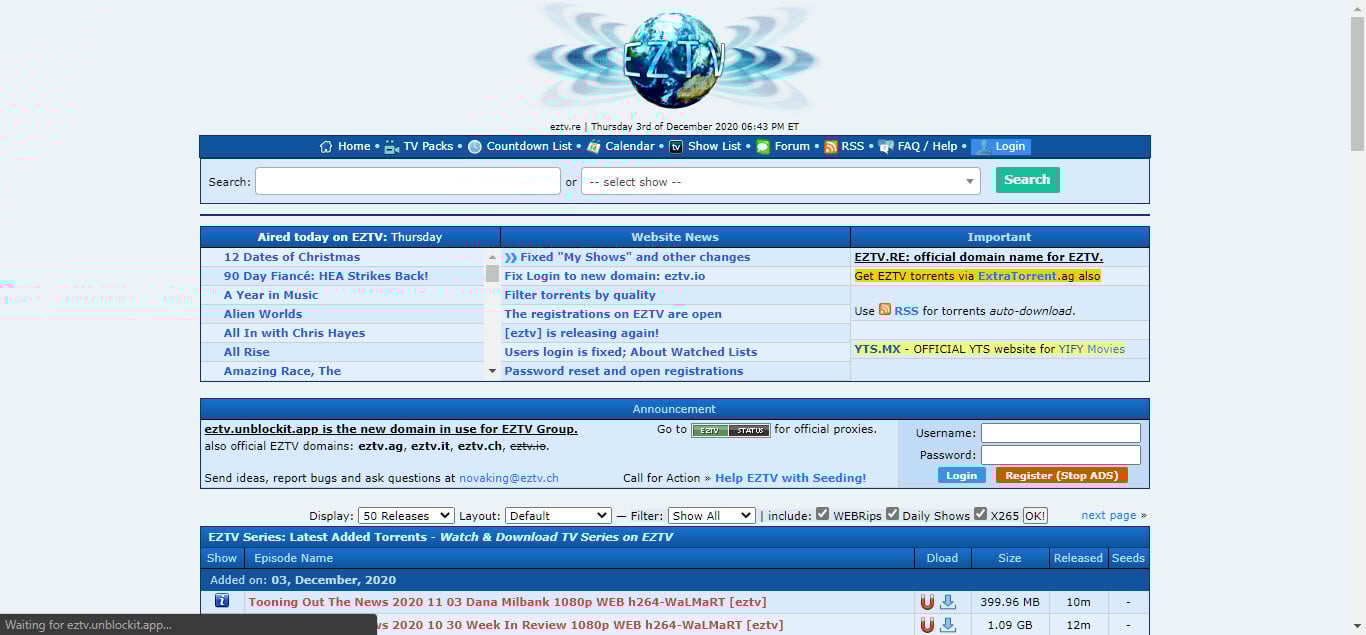Viewport: 1366px width, 635px height.
Task: Click the TV Packs camera icon
Action: (392, 147)
